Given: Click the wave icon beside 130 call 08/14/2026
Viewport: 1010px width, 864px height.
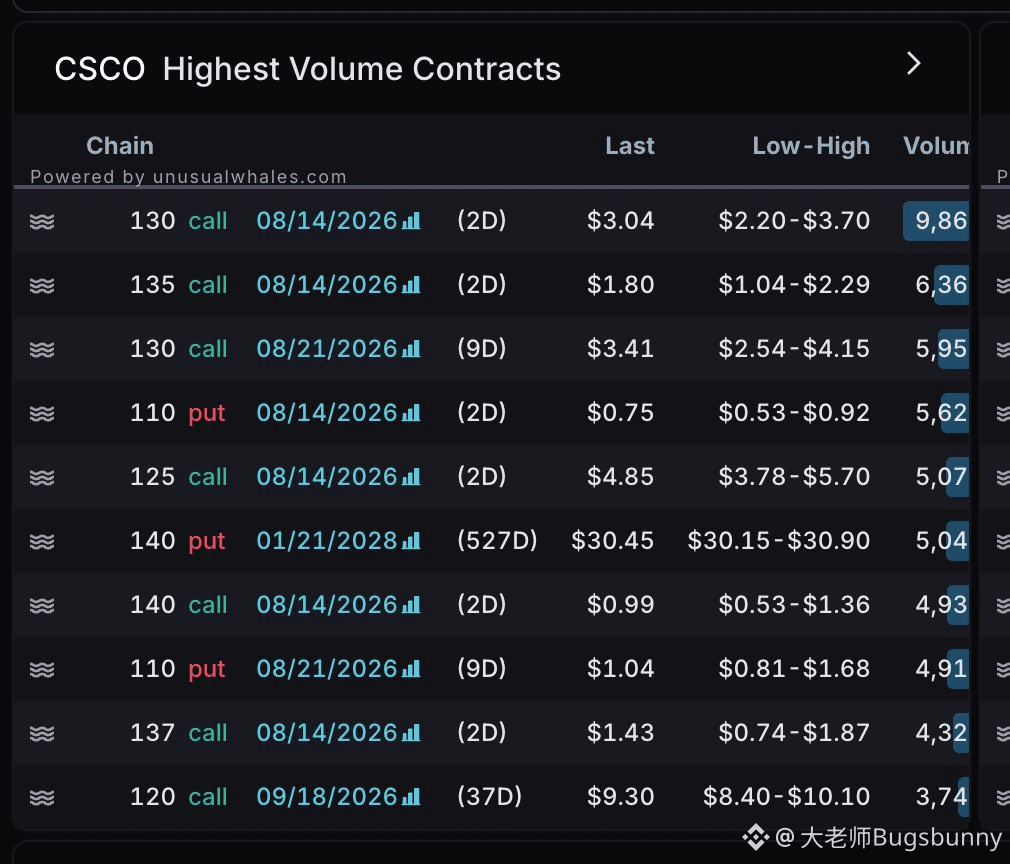Looking at the screenshot, I should click(x=42, y=222).
